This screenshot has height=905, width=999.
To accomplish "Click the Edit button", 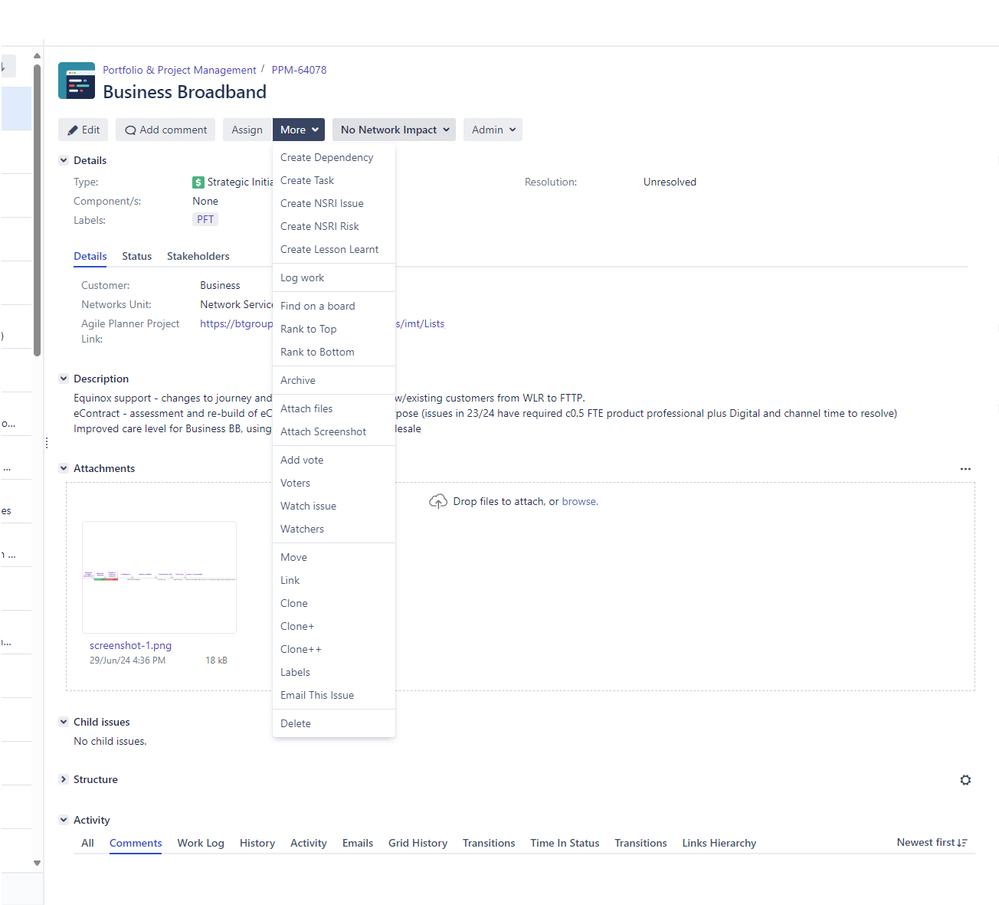I will point(83,129).
